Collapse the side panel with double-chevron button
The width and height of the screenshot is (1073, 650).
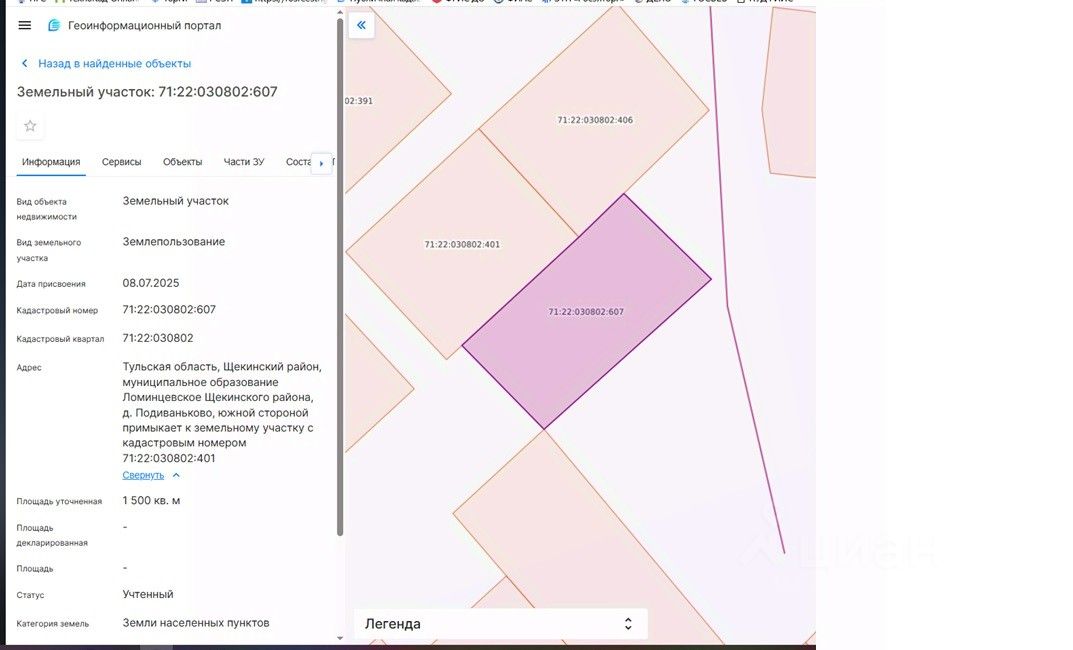pos(361,25)
